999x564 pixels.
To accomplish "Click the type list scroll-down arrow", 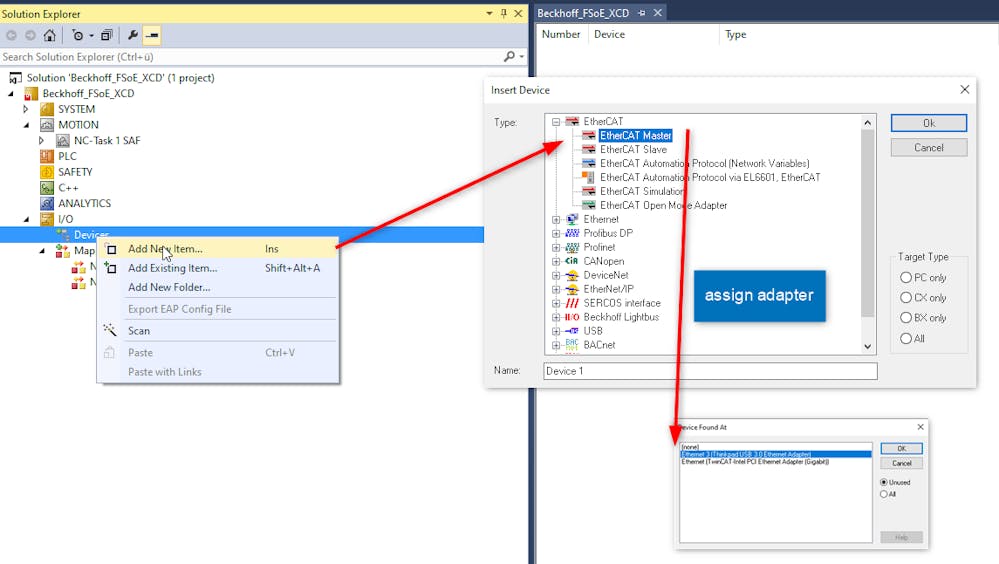I will [868, 347].
